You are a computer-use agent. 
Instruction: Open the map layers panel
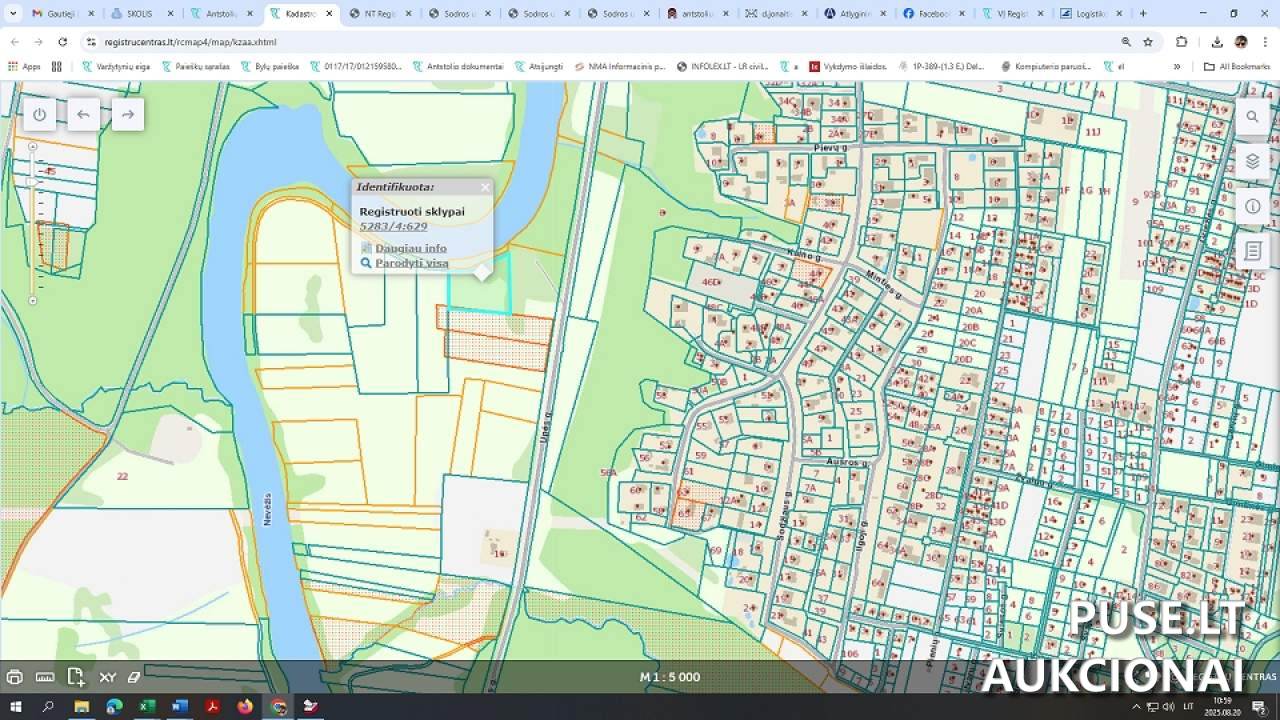pyautogui.click(x=1252, y=161)
